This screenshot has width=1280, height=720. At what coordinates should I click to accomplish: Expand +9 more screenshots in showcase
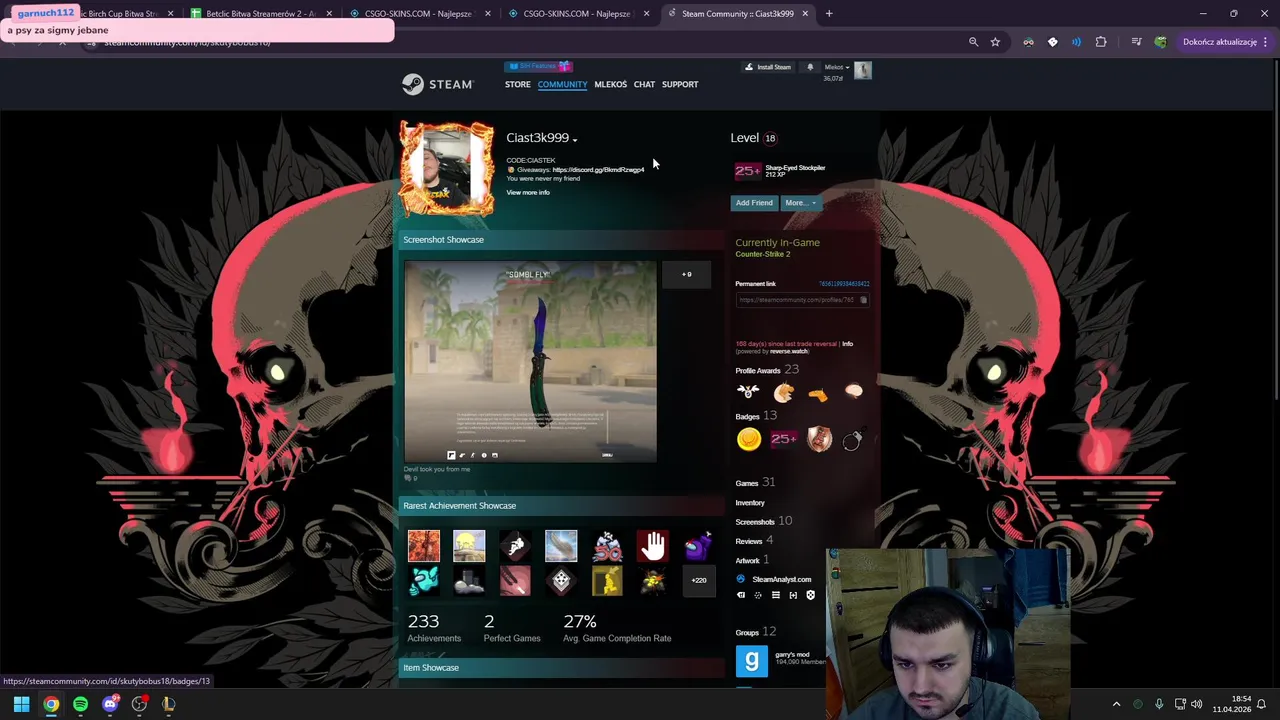click(686, 274)
